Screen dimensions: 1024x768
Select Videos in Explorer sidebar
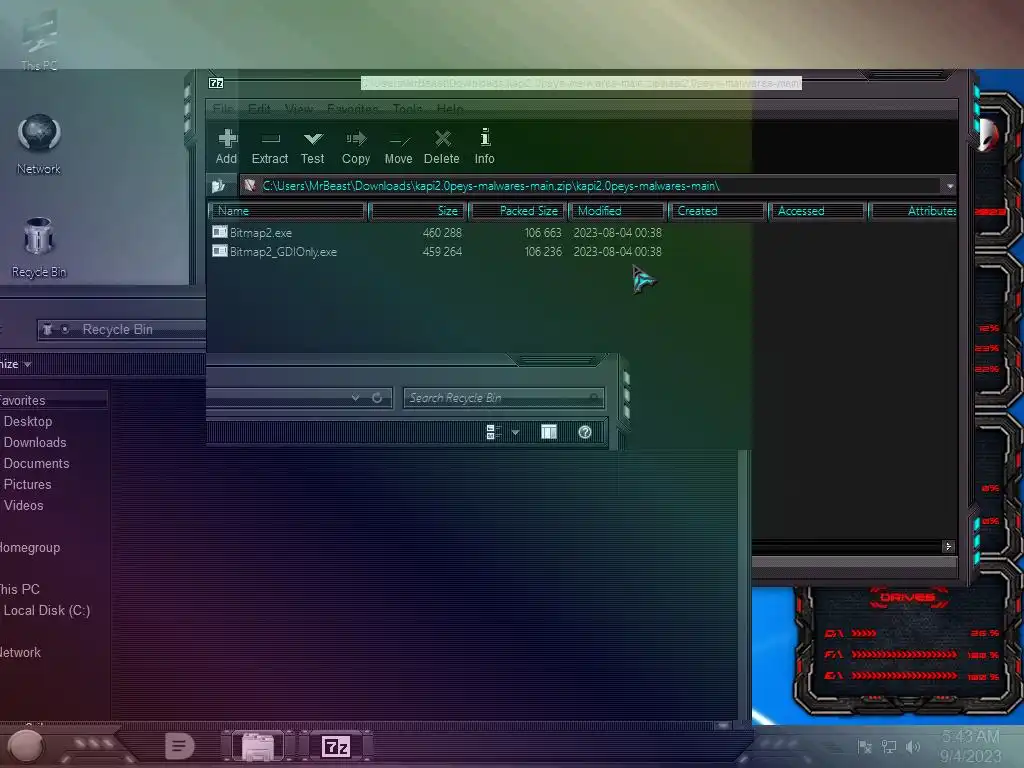[x=24, y=505]
